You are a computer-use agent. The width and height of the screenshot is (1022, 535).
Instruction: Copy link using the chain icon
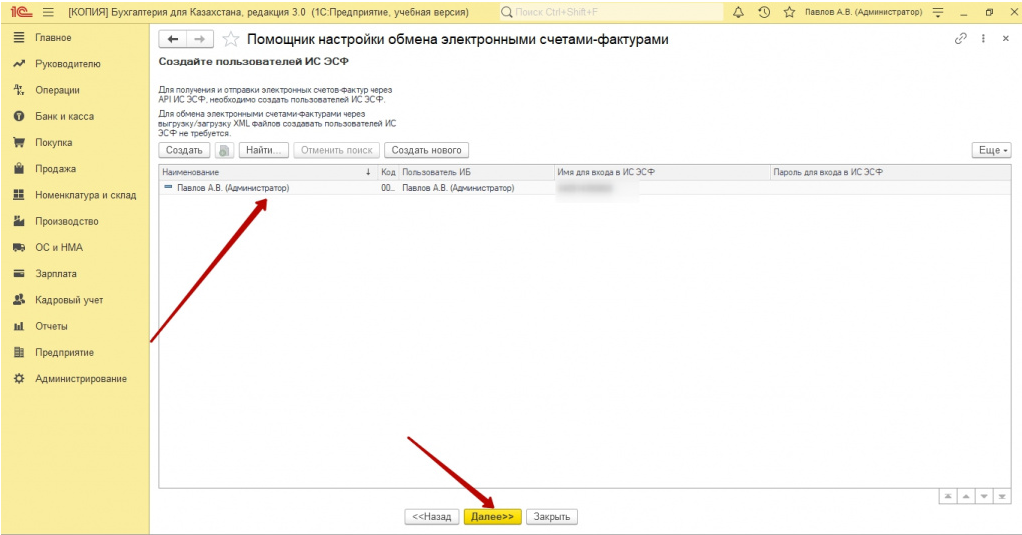tap(961, 39)
